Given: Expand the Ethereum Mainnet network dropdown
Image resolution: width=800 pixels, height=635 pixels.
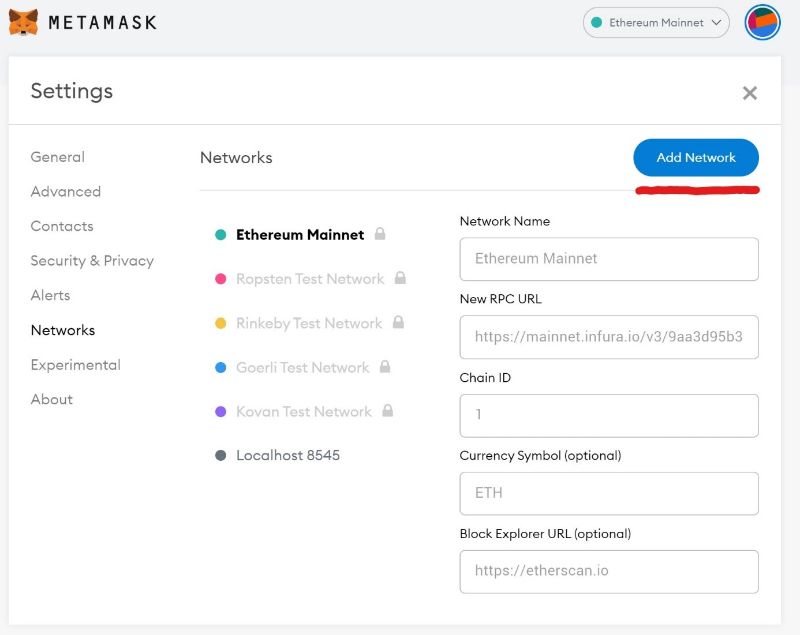Looking at the screenshot, I should [x=656, y=22].
